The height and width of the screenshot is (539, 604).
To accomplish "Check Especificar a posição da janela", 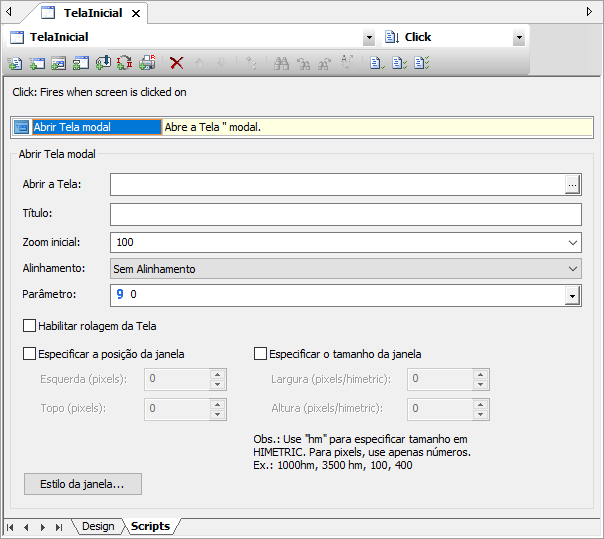I will (29, 354).
